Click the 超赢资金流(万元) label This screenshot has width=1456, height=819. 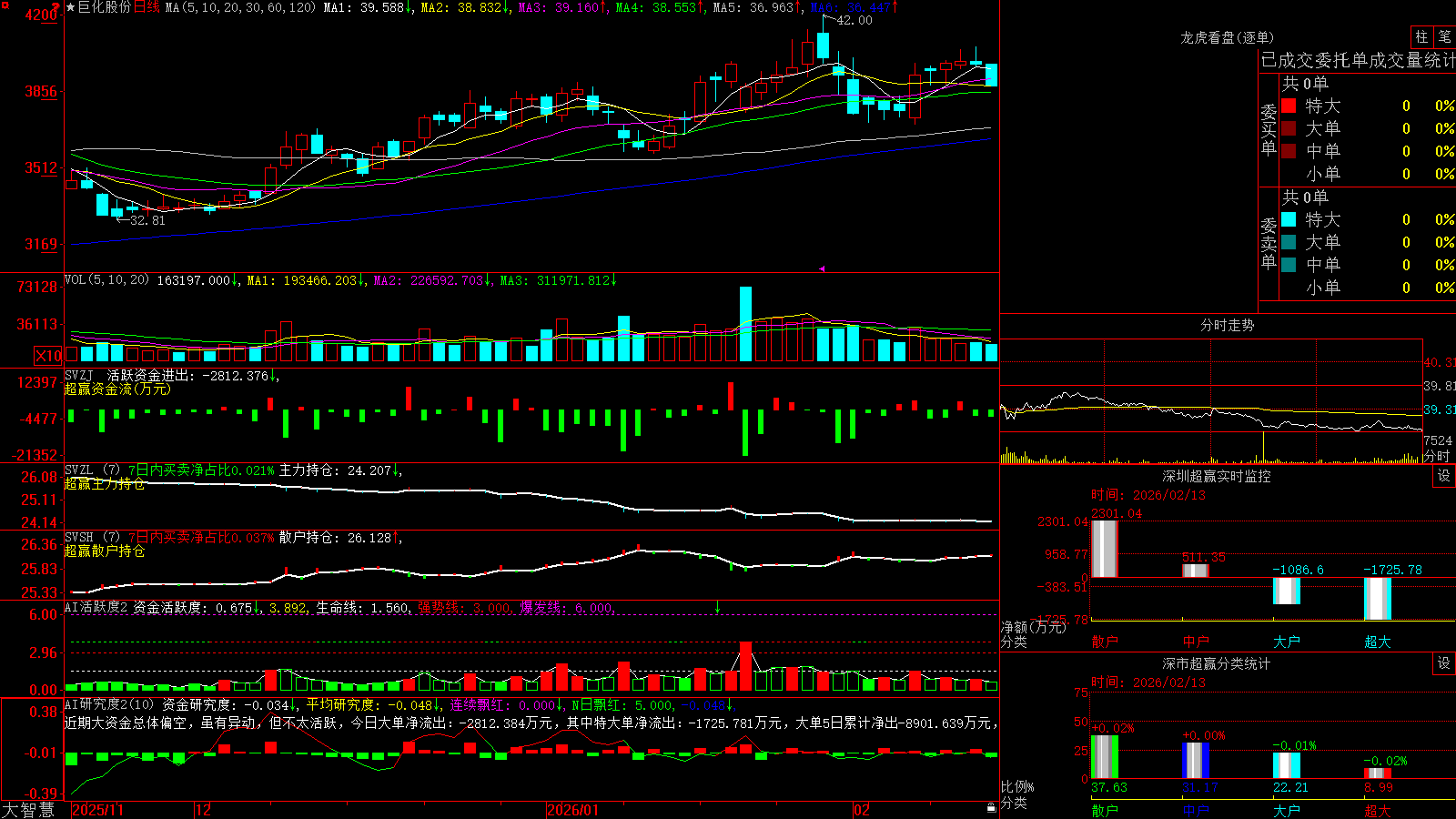pyautogui.click(x=117, y=389)
